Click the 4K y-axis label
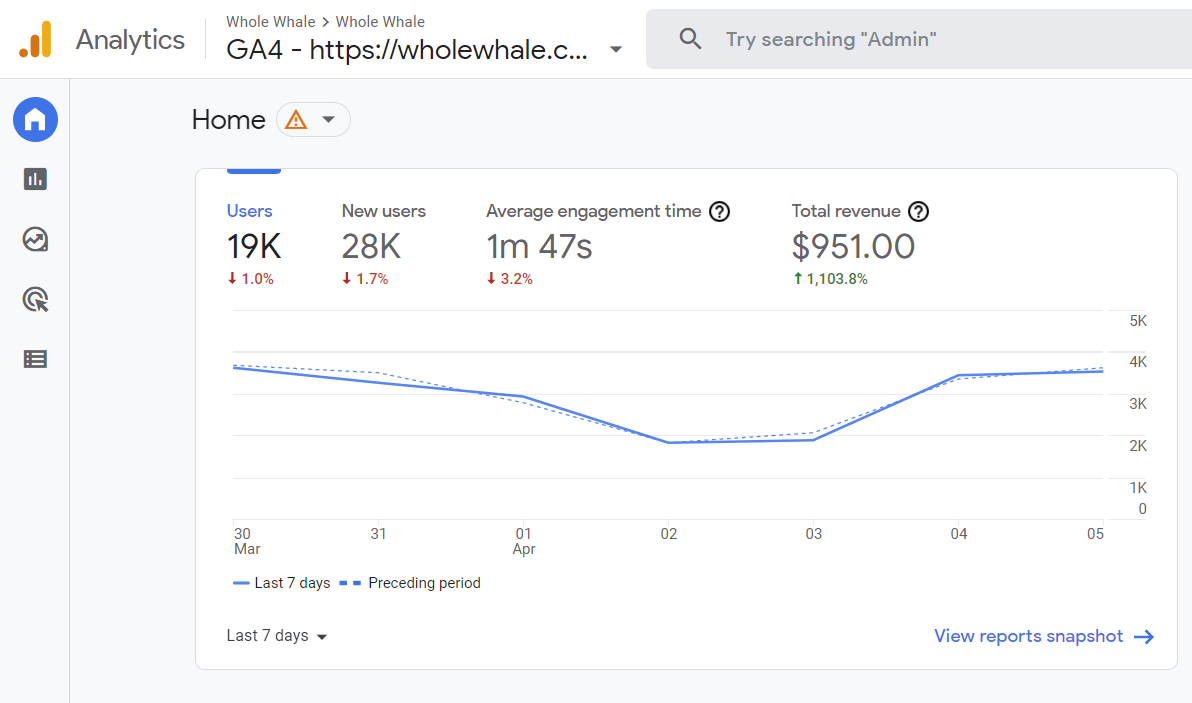The image size is (1192, 703). coord(1137,362)
